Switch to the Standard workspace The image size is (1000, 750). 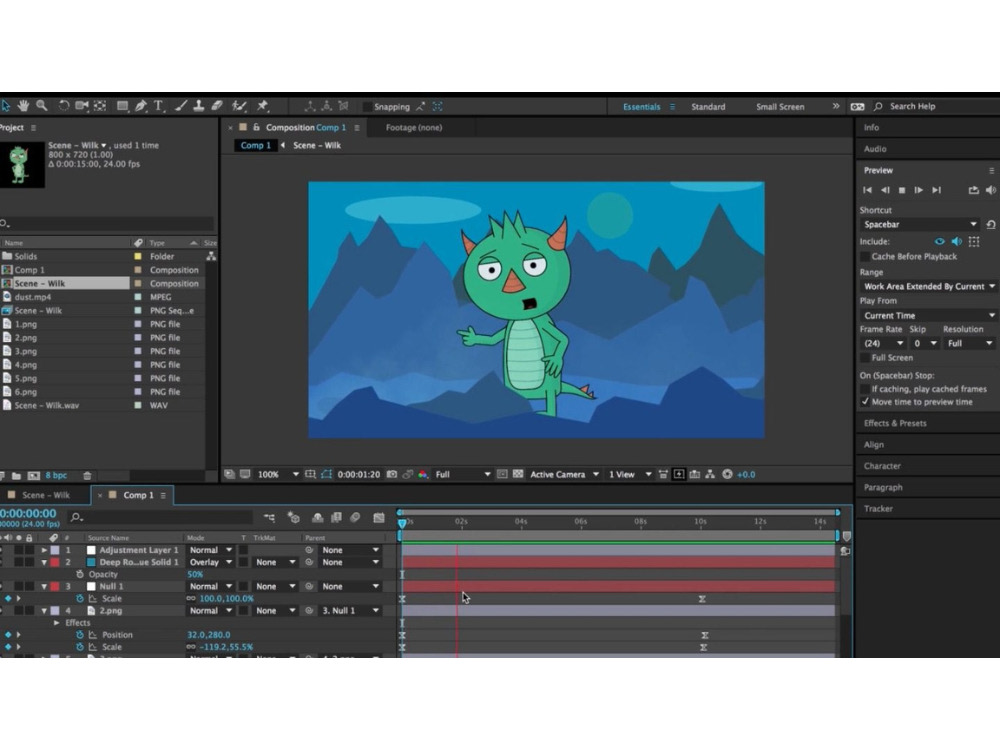click(708, 107)
